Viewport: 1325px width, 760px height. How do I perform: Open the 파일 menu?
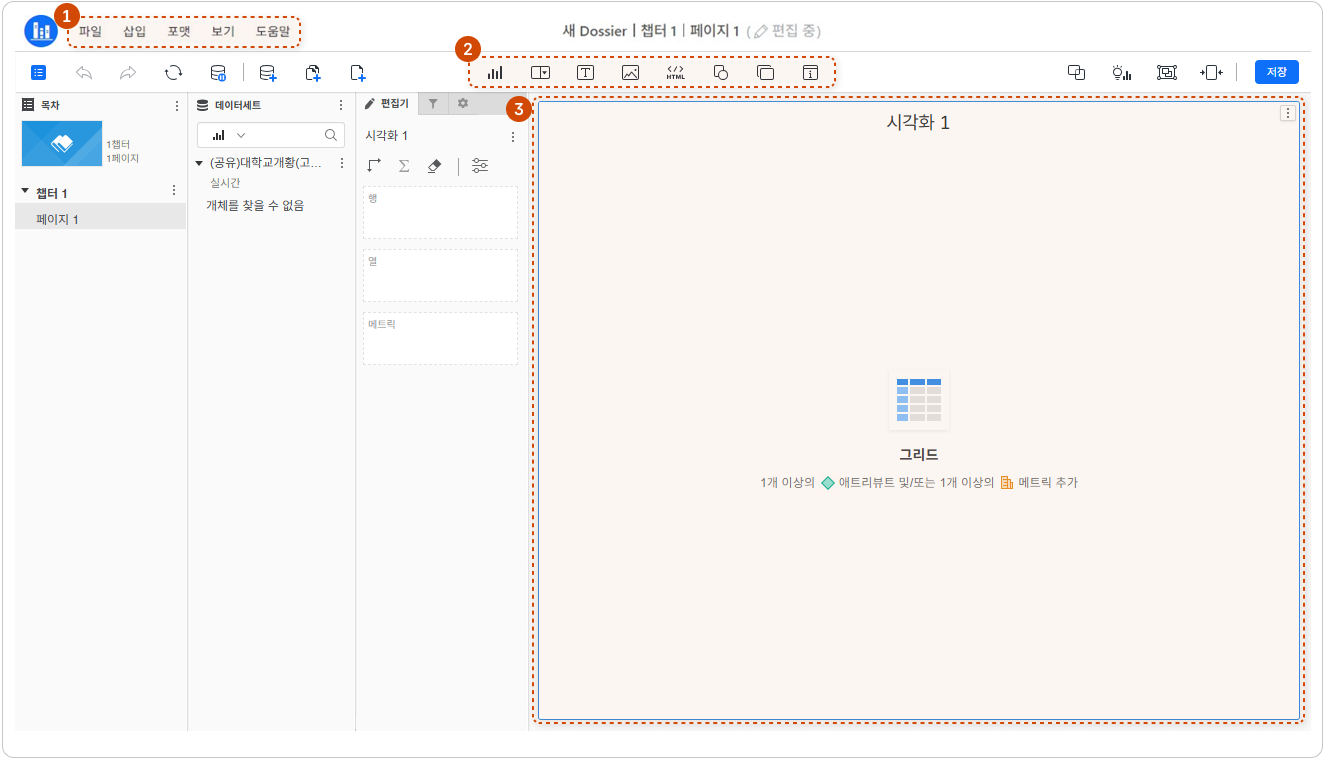tap(90, 31)
